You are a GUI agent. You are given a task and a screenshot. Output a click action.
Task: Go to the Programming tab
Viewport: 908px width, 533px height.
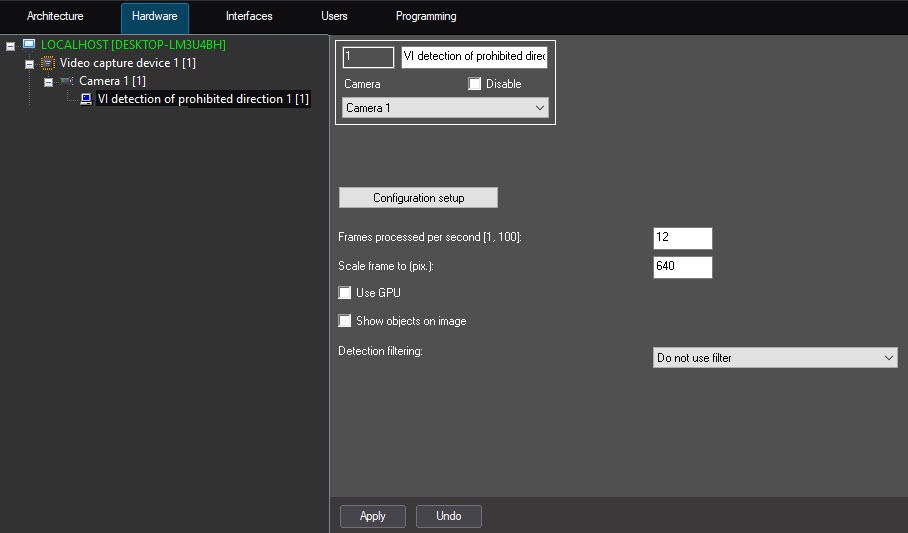[426, 17]
